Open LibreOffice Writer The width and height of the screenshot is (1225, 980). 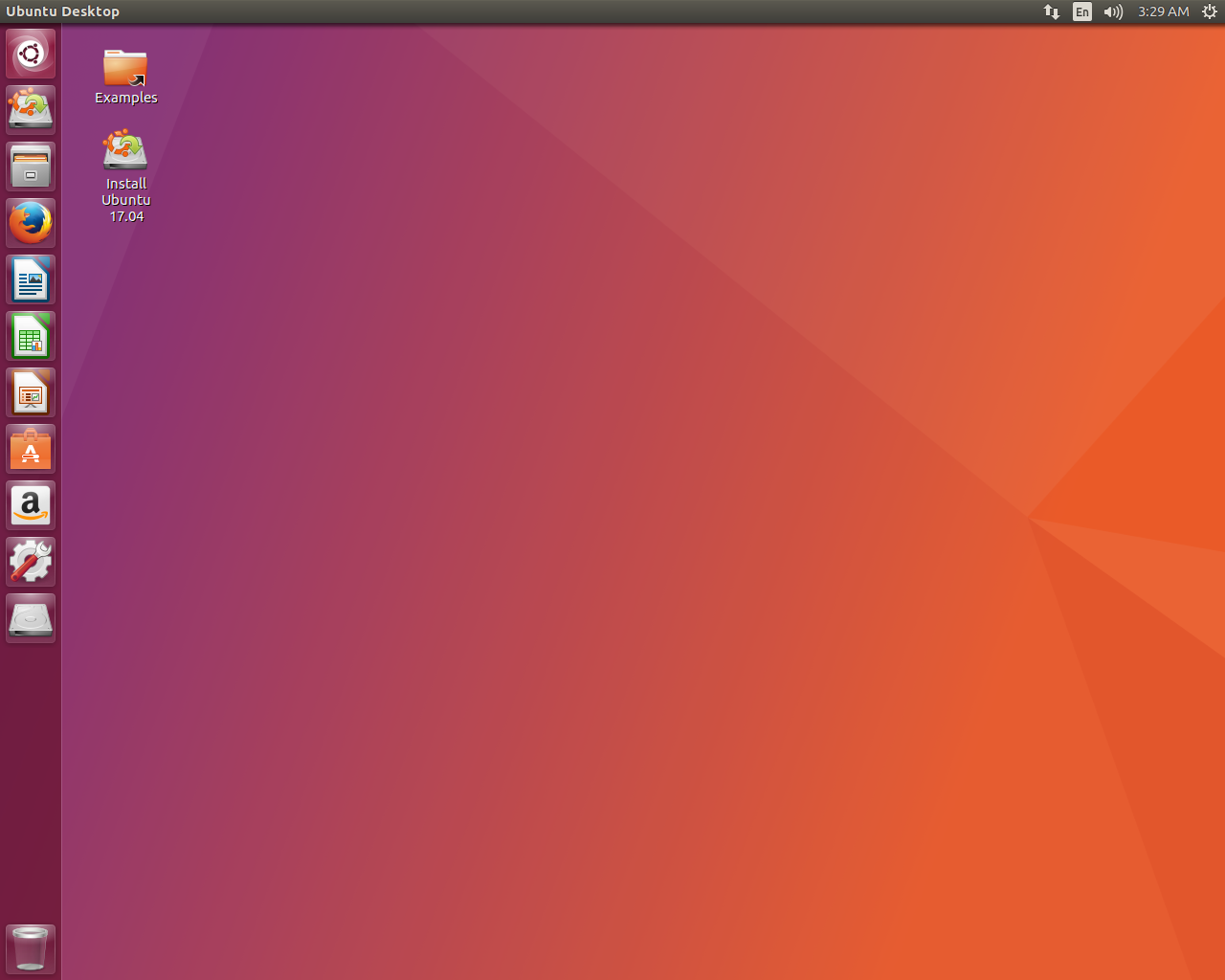(x=30, y=278)
